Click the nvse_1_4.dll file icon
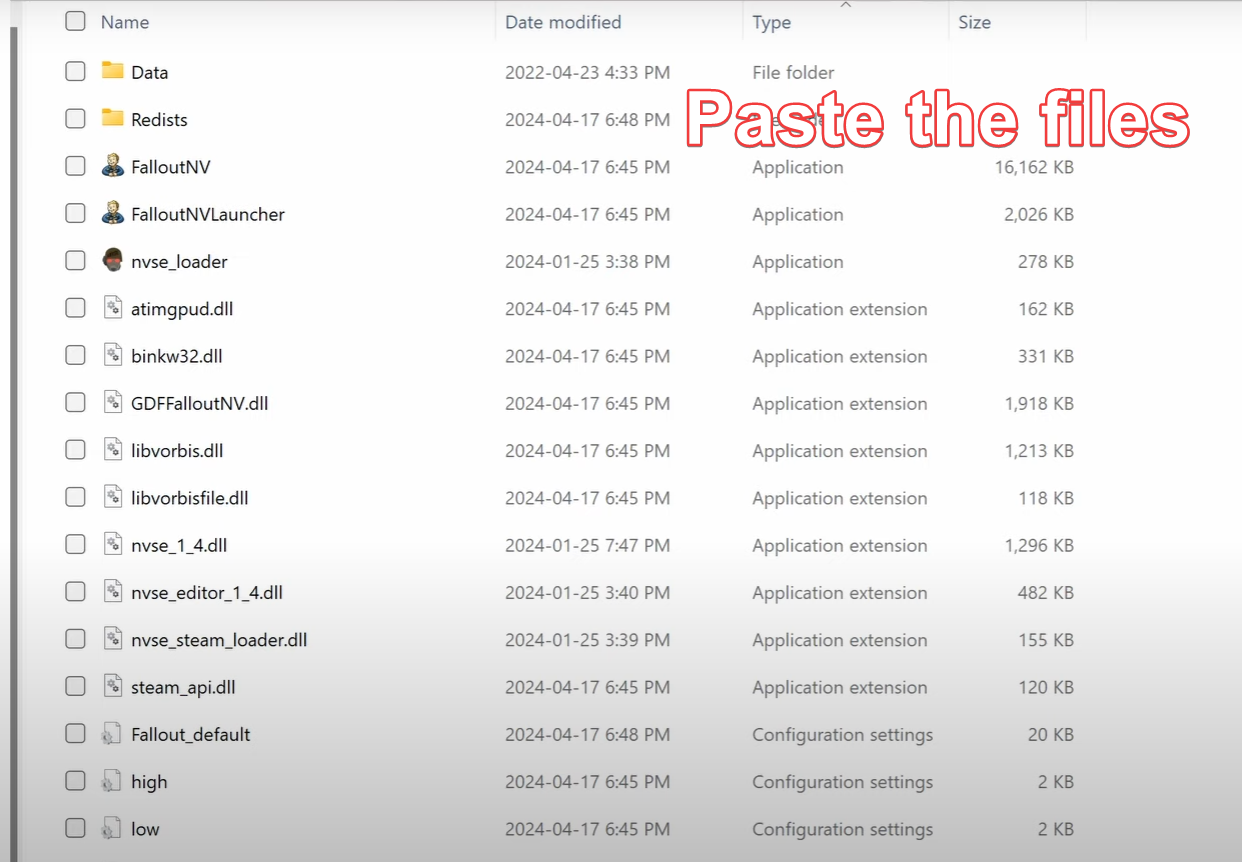The height and width of the screenshot is (862, 1242). tap(113, 545)
